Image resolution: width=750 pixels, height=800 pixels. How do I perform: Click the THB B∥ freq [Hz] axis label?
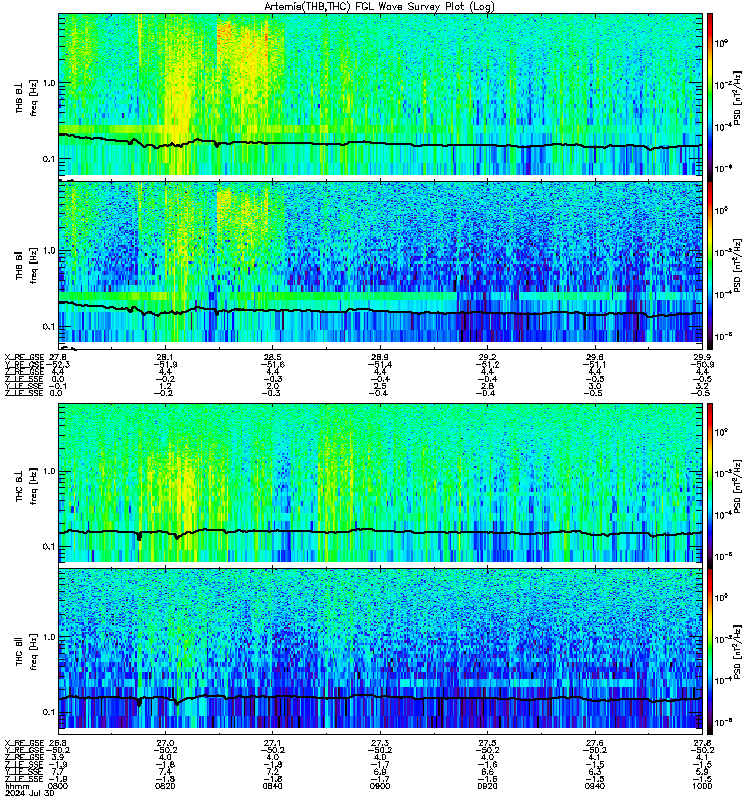(x=26, y=265)
